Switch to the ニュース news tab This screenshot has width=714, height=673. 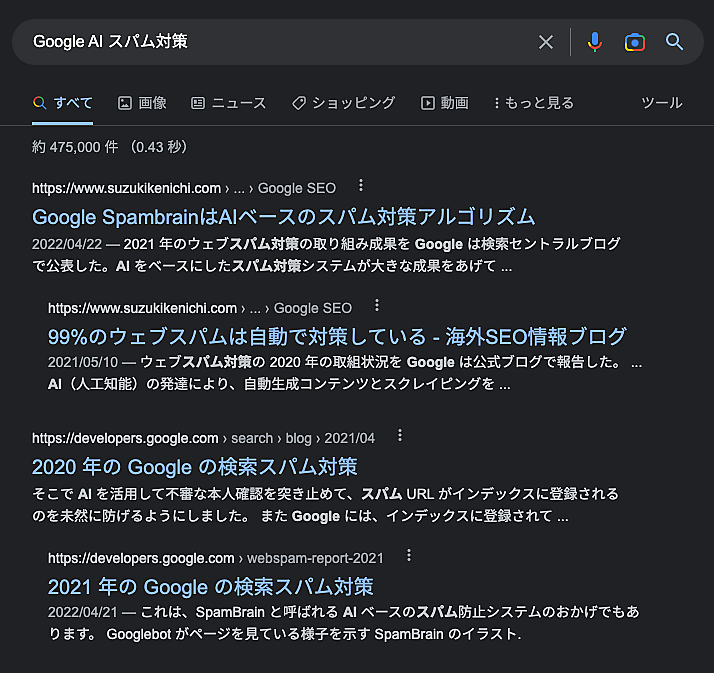click(x=229, y=102)
